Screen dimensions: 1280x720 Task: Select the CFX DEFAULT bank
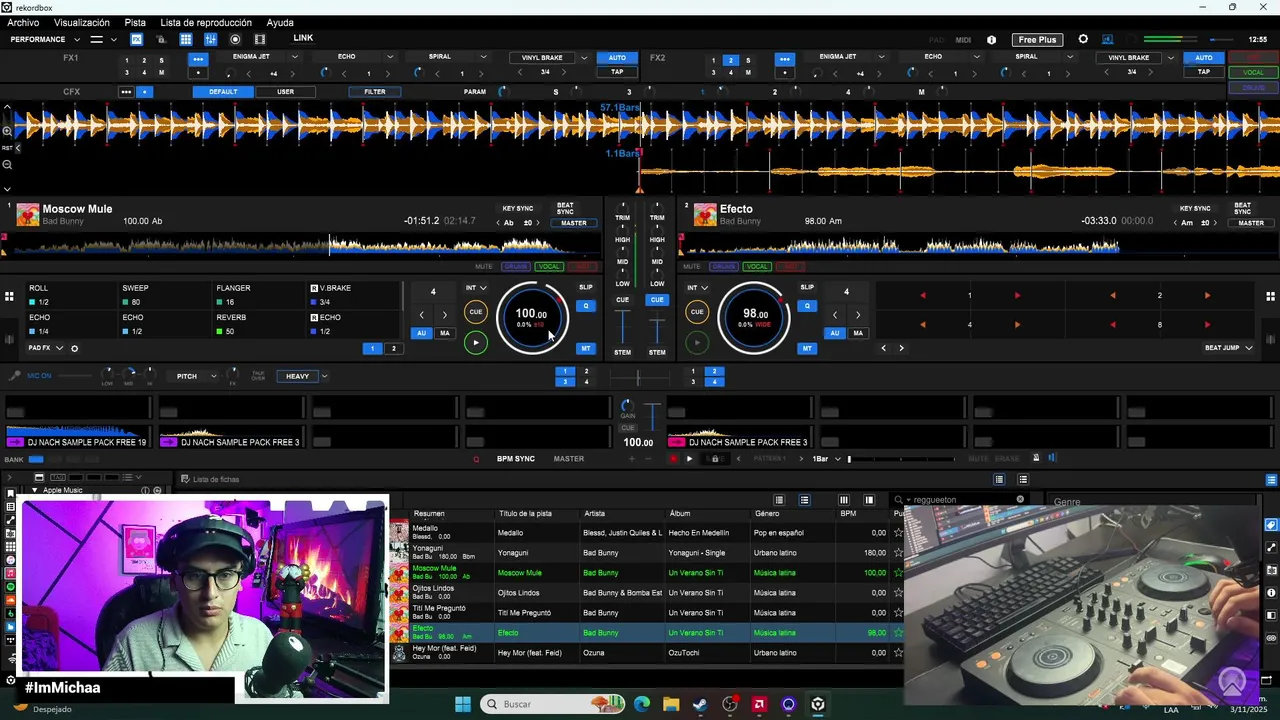(223, 92)
